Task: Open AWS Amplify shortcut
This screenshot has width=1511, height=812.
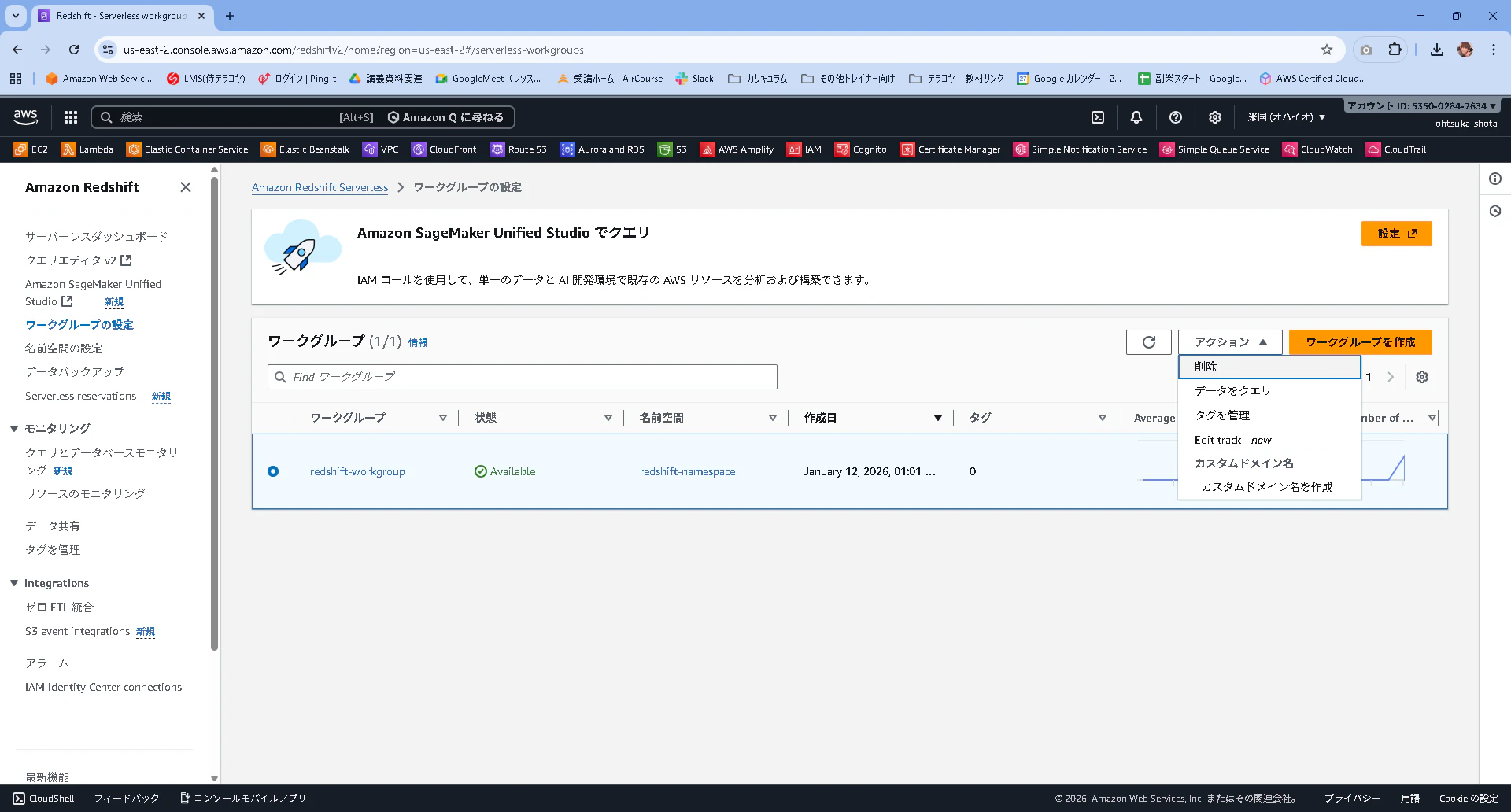Action: tap(737, 149)
